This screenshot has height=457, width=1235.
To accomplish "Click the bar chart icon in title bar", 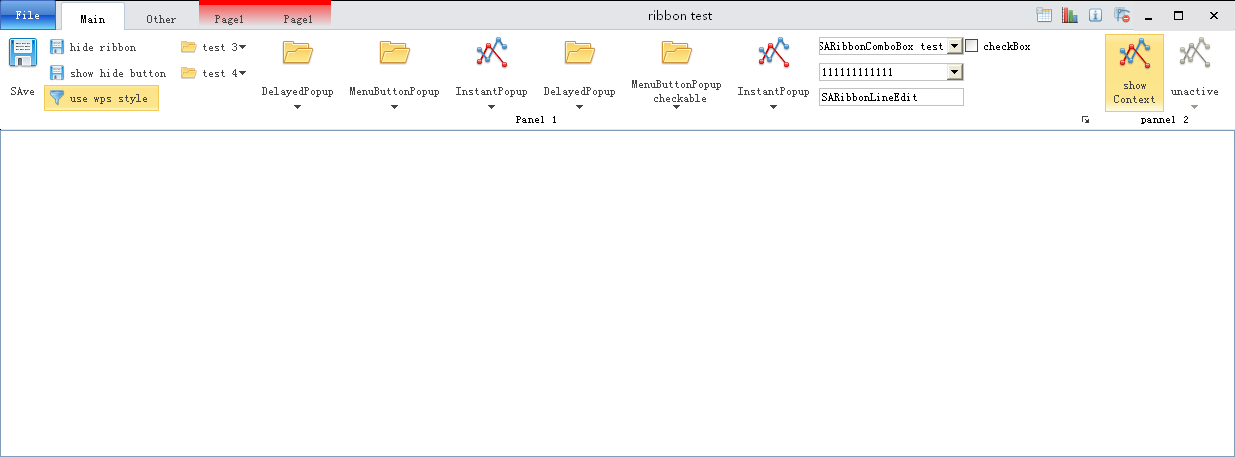I will pos(1070,16).
